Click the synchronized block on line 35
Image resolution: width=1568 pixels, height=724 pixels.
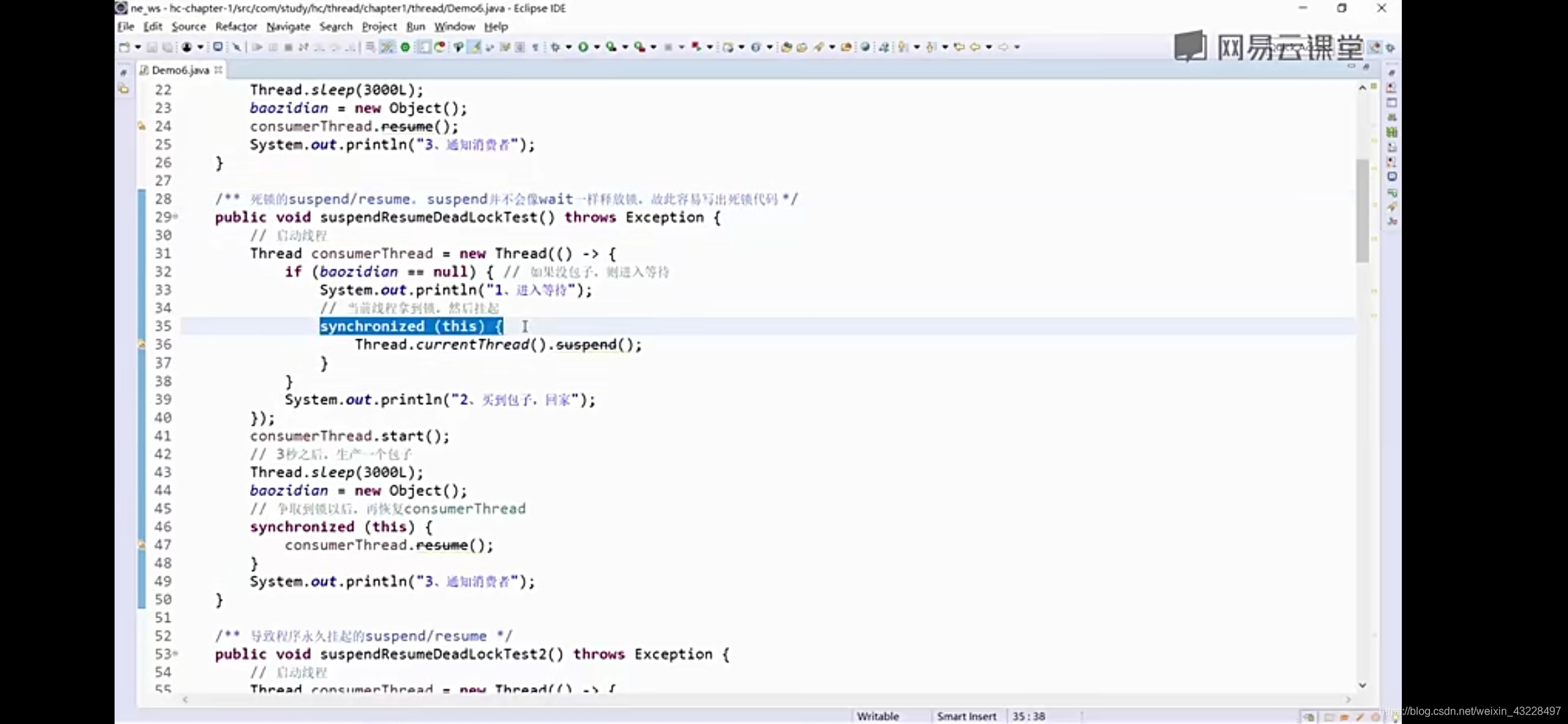pos(411,326)
